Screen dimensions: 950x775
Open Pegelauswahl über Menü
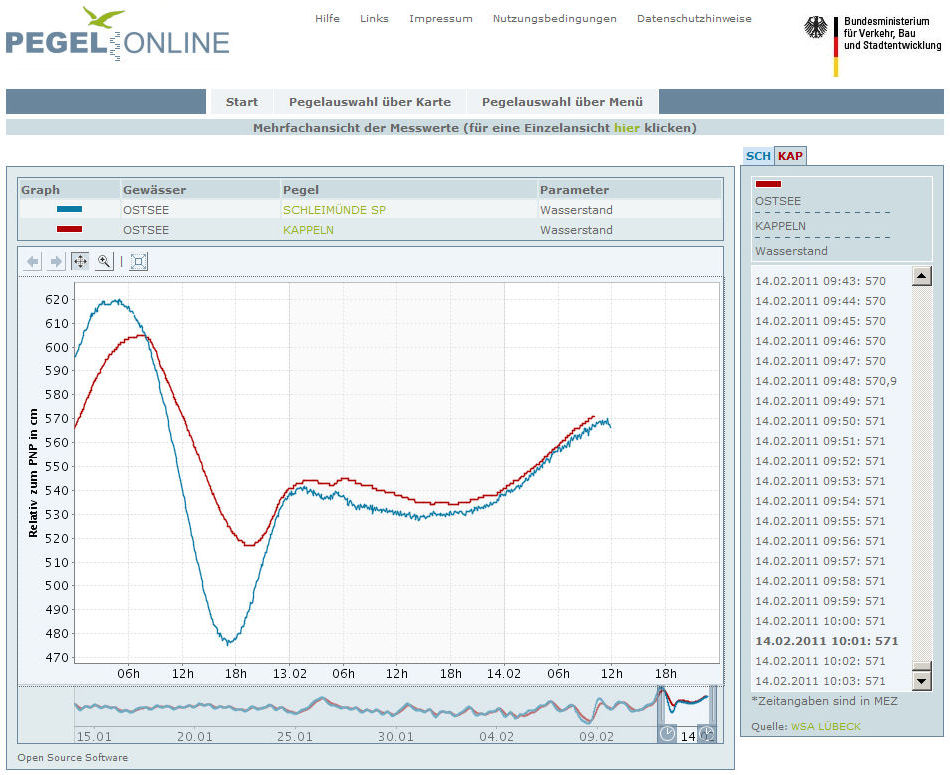(x=562, y=102)
